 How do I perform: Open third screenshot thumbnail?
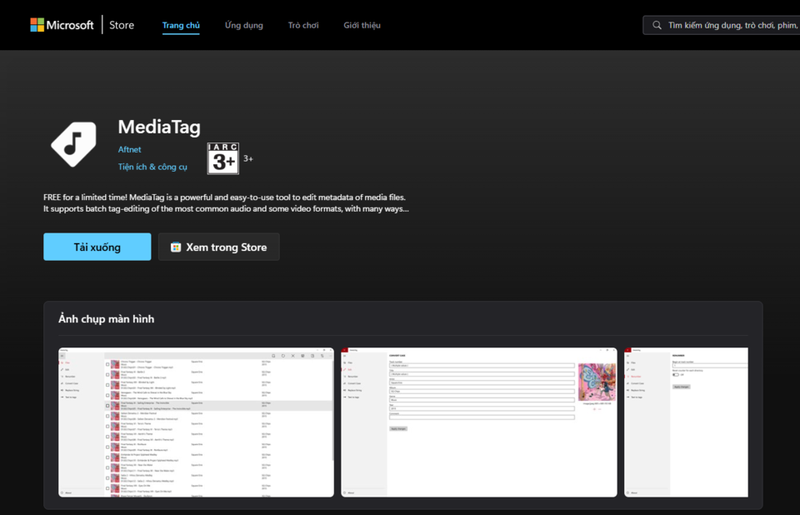coord(686,422)
